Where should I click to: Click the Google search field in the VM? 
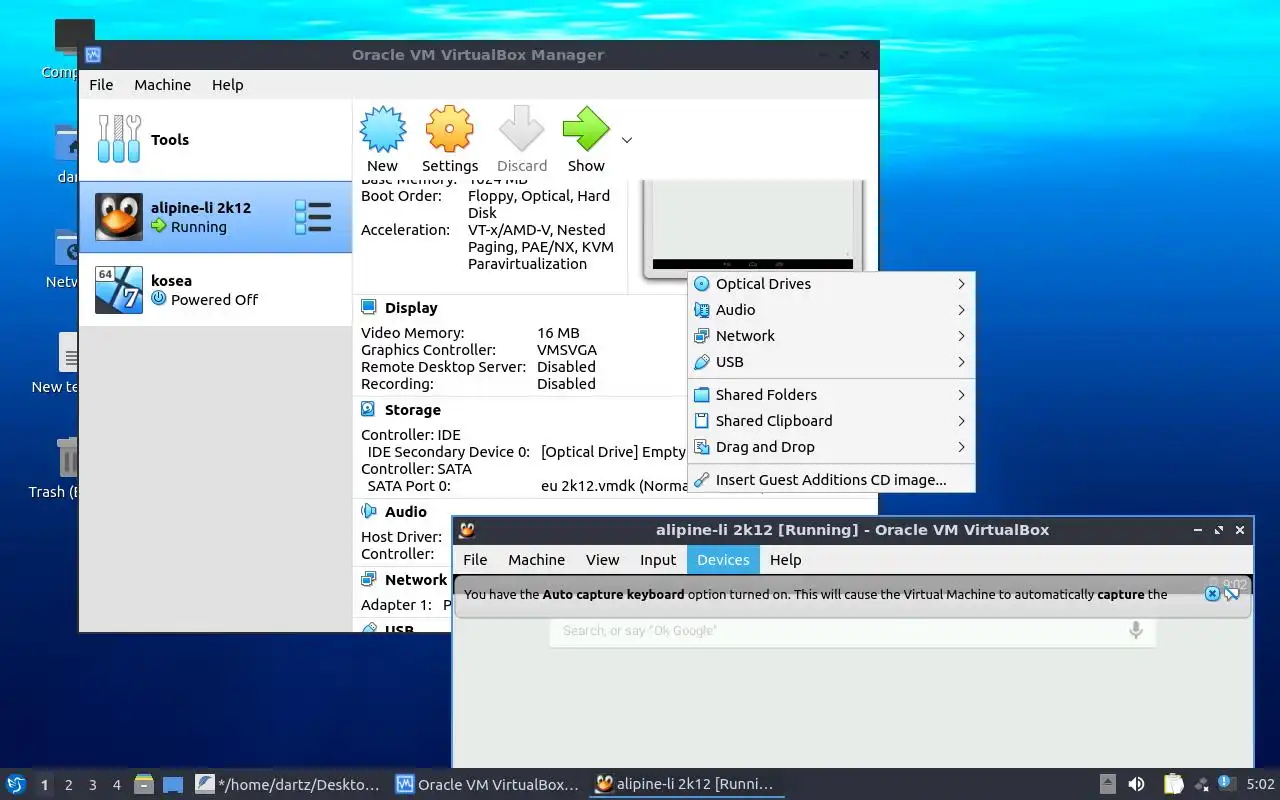pyautogui.click(x=853, y=631)
